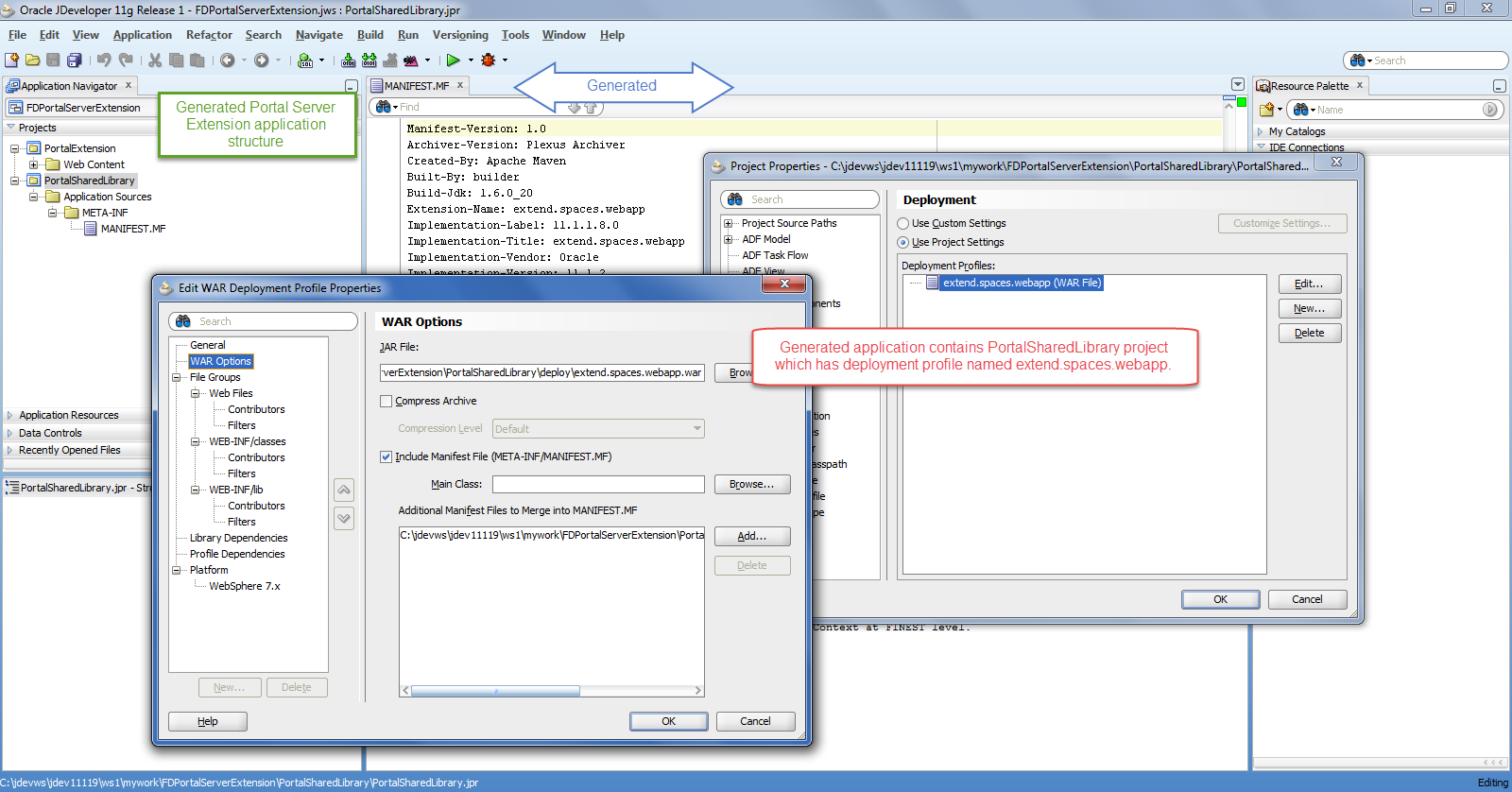Image resolution: width=1512 pixels, height=792 pixels.
Task: Click Edit... in Project Properties Deployment
Action: click(1309, 284)
